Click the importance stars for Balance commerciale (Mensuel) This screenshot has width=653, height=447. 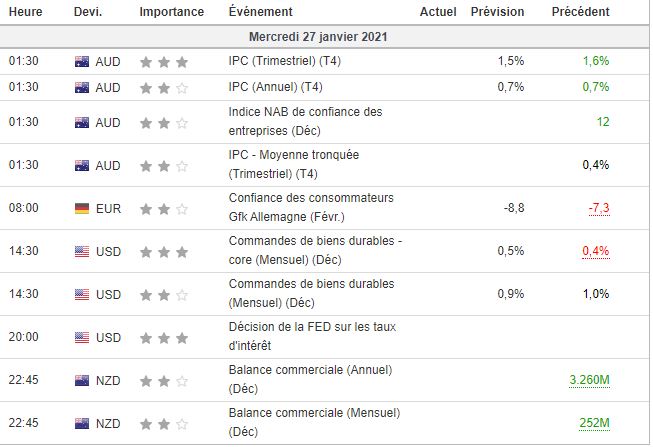pyautogui.click(x=164, y=424)
